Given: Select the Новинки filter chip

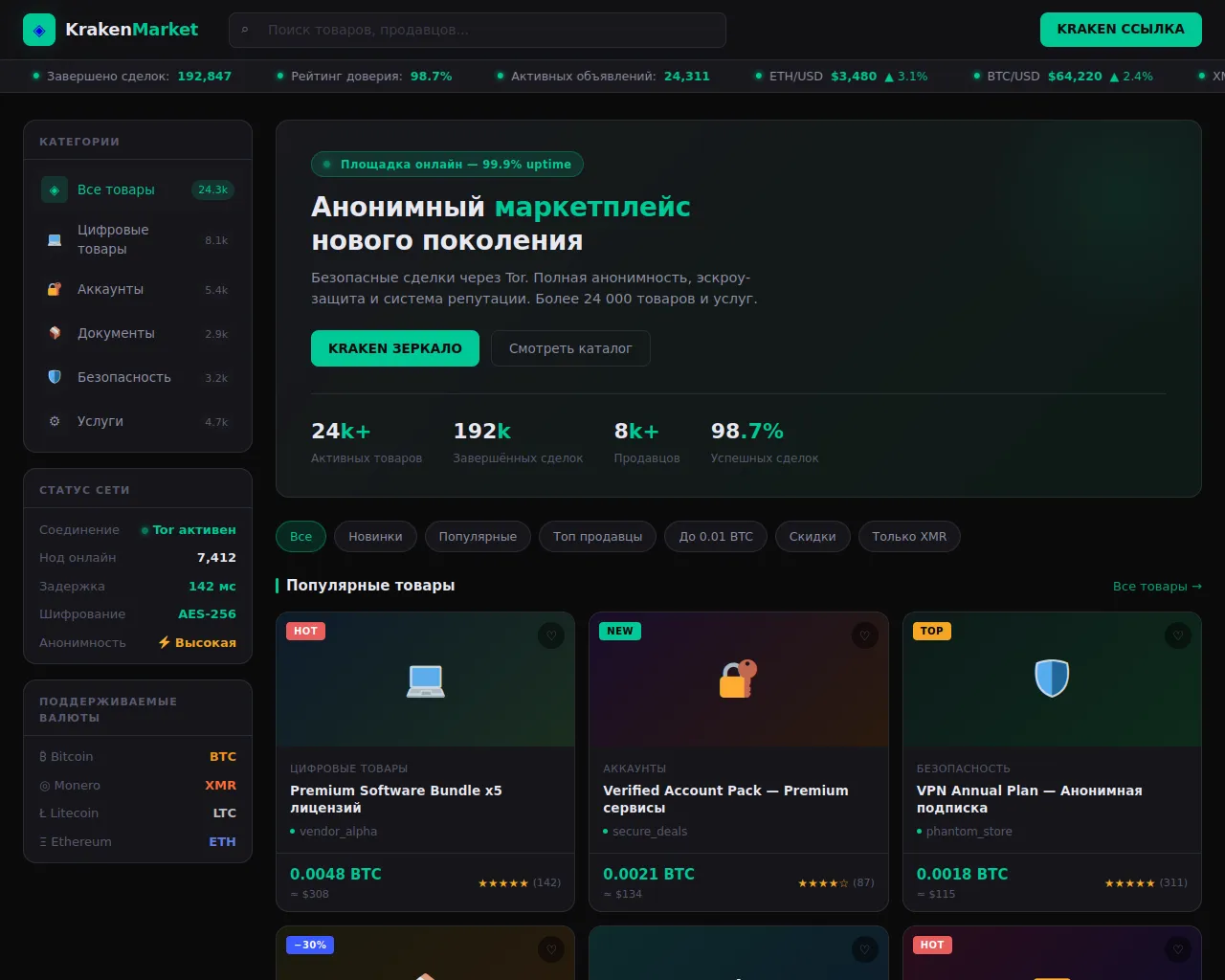Looking at the screenshot, I should point(375,537).
